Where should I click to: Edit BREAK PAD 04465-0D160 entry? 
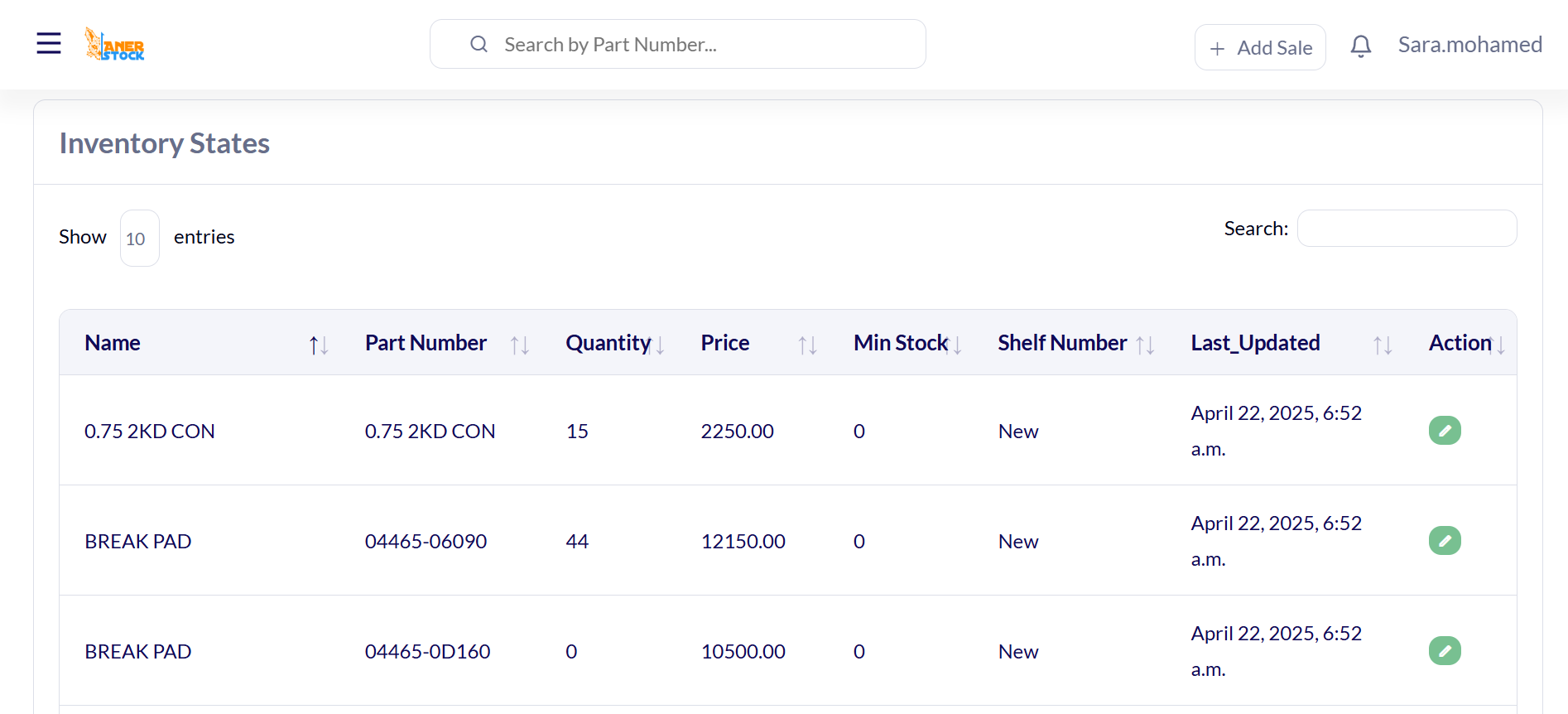(1444, 651)
